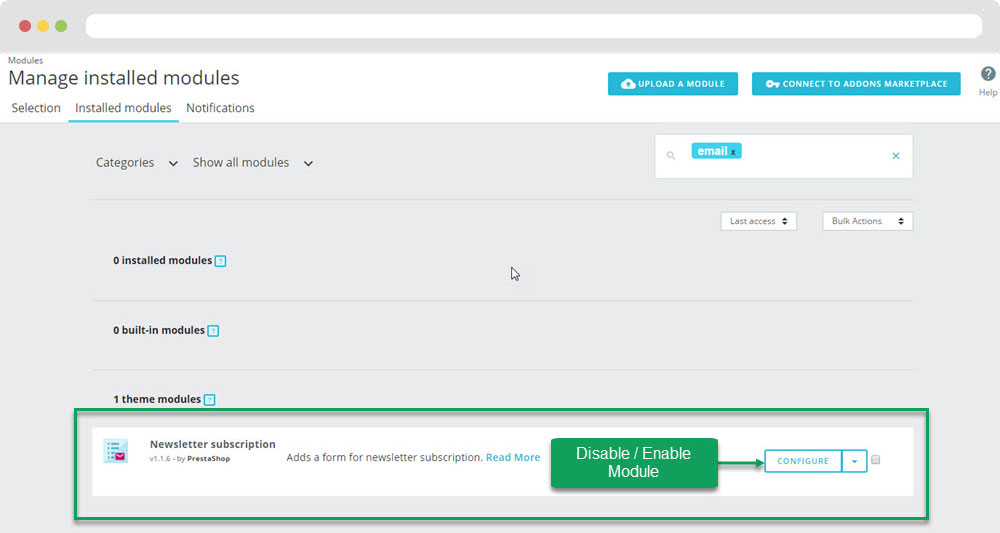Screen dimensions: 1000x533
Task: Click the info icon beside installed modules
Action: [x=221, y=261]
